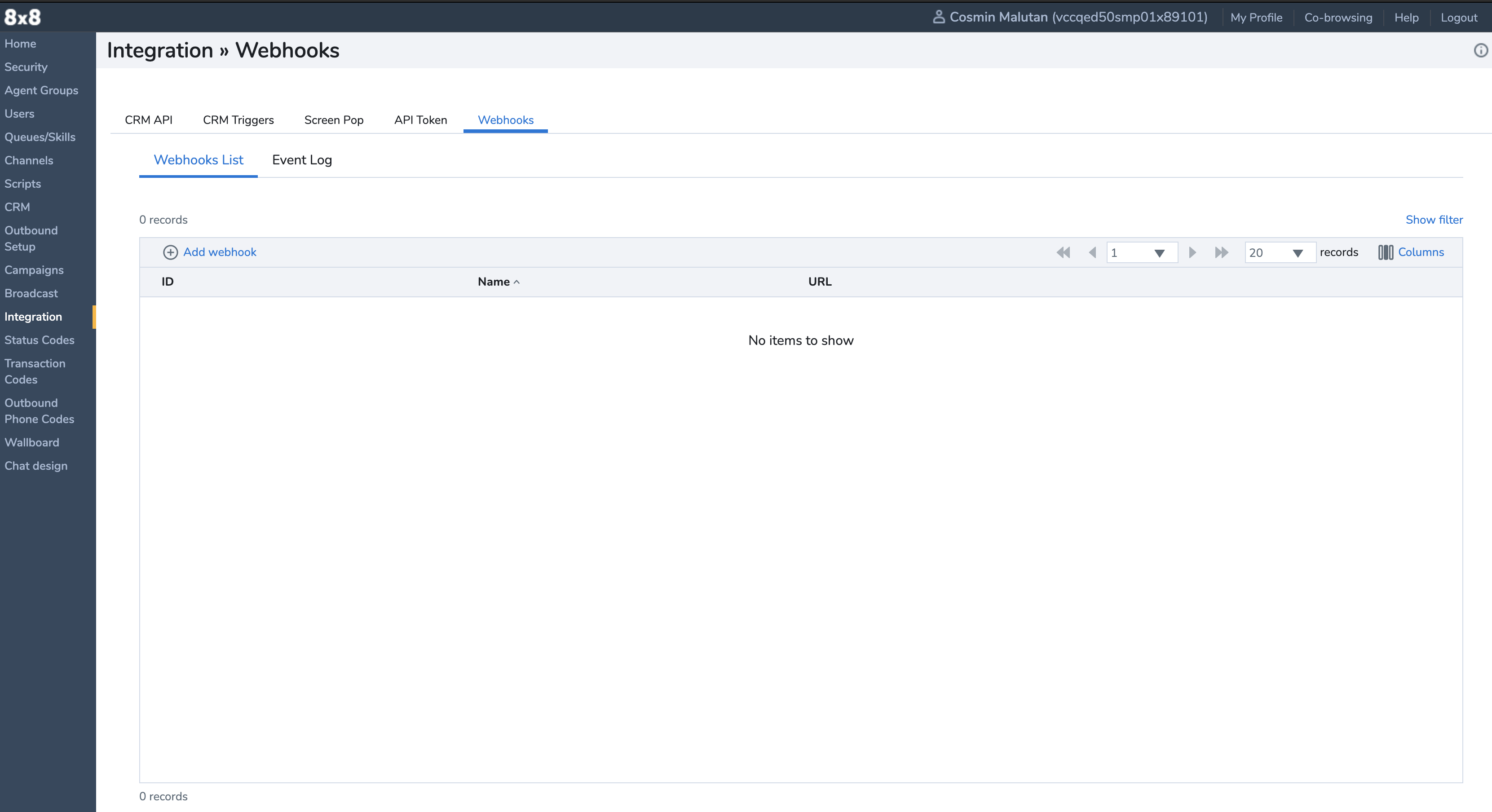This screenshot has width=1492, height=812.
Task: Go to previous page arrow
Action: 1092,252
